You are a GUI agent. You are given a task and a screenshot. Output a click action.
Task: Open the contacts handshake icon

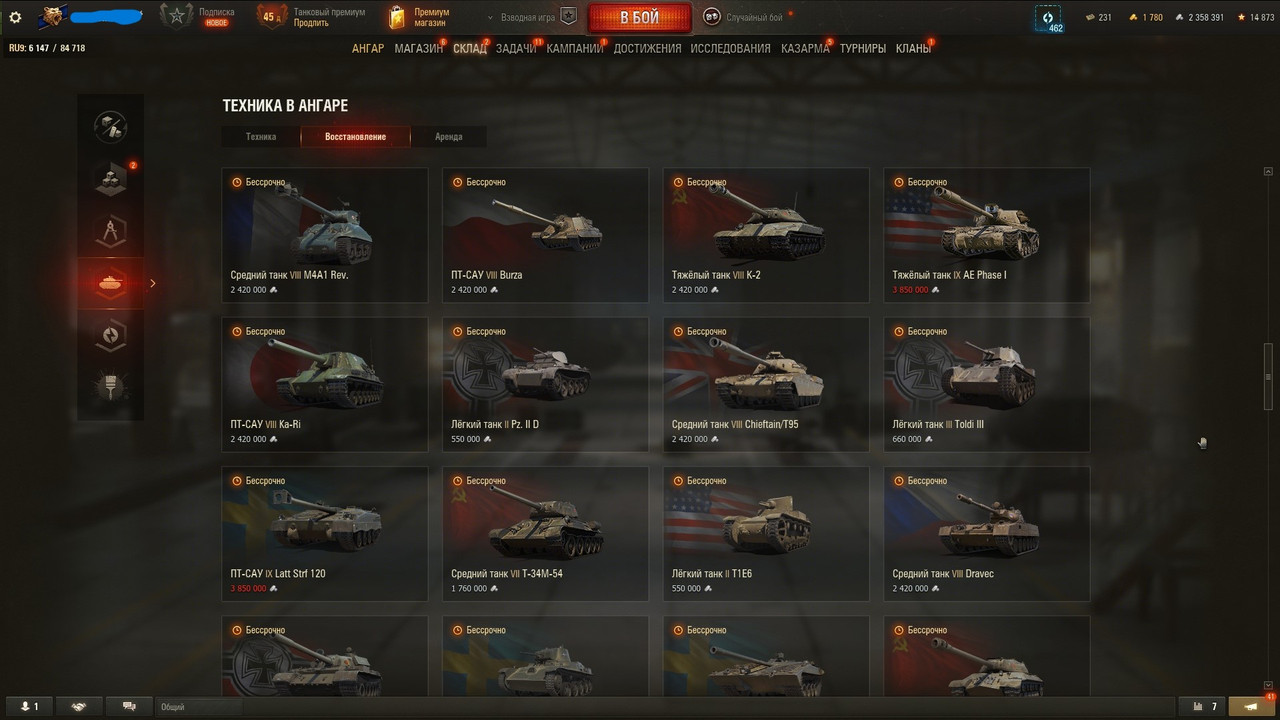(79, 706)
